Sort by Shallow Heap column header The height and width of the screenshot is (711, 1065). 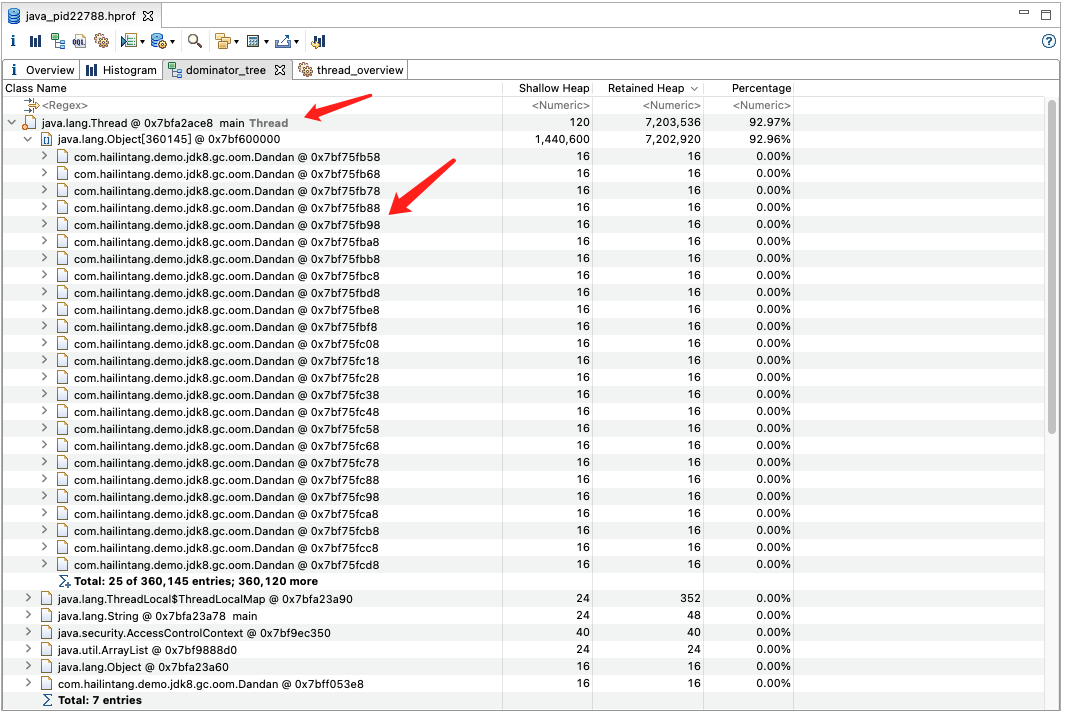[547, 88]
